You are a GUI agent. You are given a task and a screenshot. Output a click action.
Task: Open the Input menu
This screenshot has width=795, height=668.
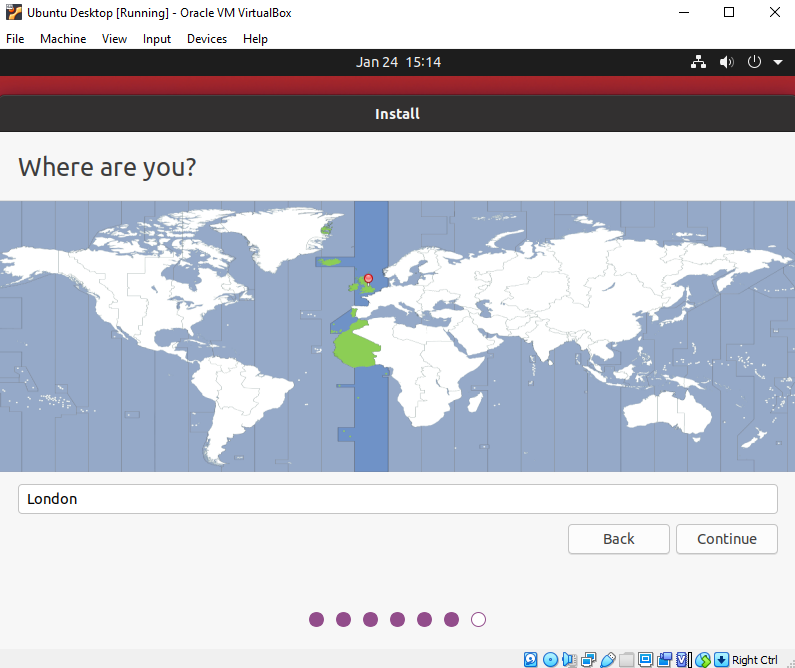157,39
